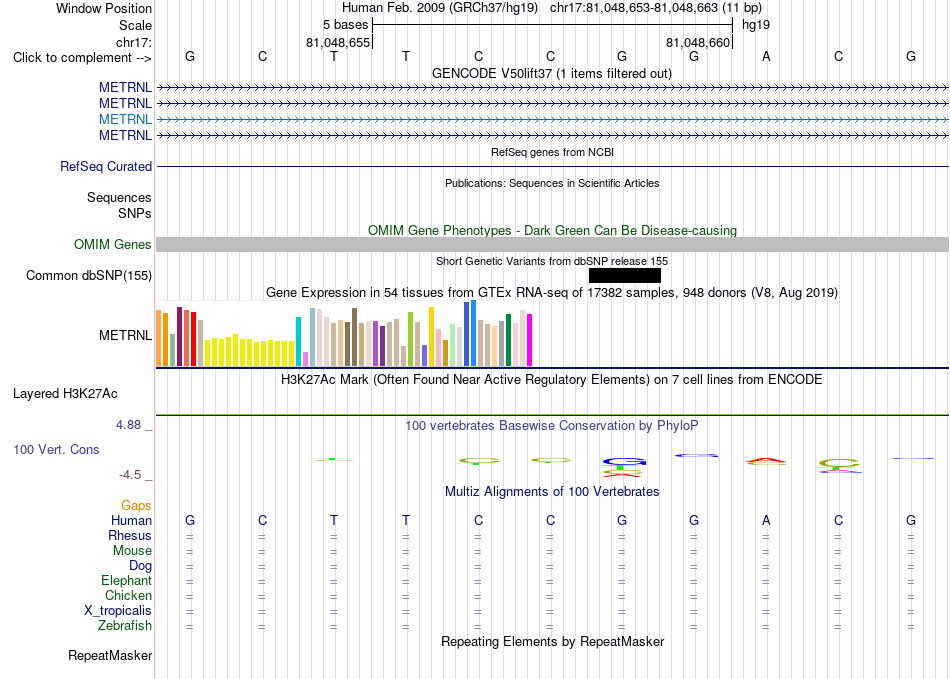Click the gray OMIM Genes bar
The width and height of the screenshot is (950, 679).
552,245
